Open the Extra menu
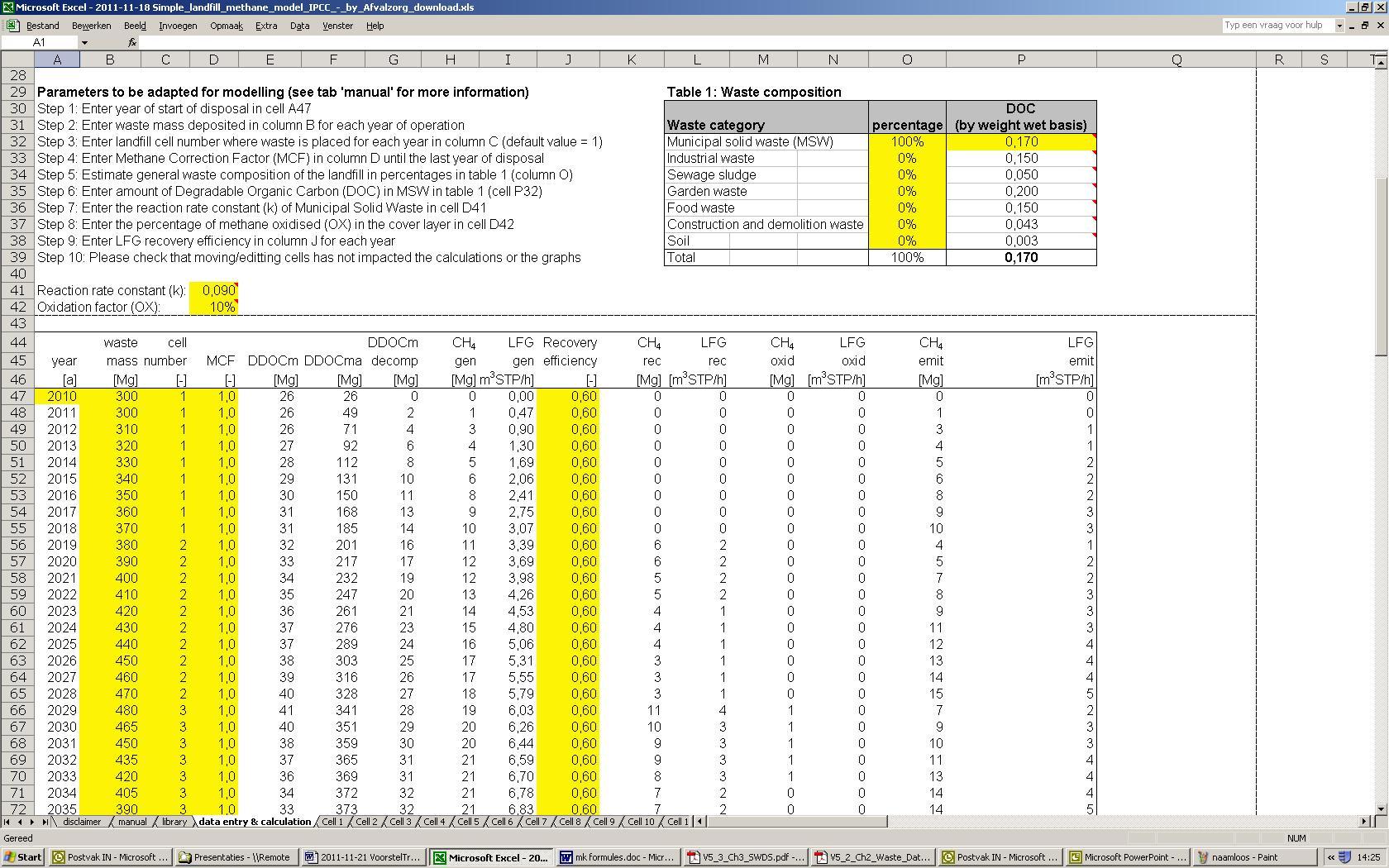This screenshot has height=868, width=1389. pyautogui.click(x=266, y=26)
